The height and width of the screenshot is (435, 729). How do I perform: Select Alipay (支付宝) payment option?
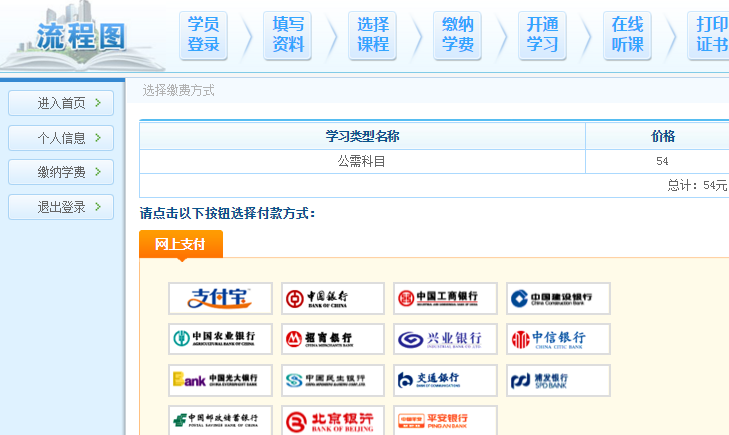(x=220, y=298)
